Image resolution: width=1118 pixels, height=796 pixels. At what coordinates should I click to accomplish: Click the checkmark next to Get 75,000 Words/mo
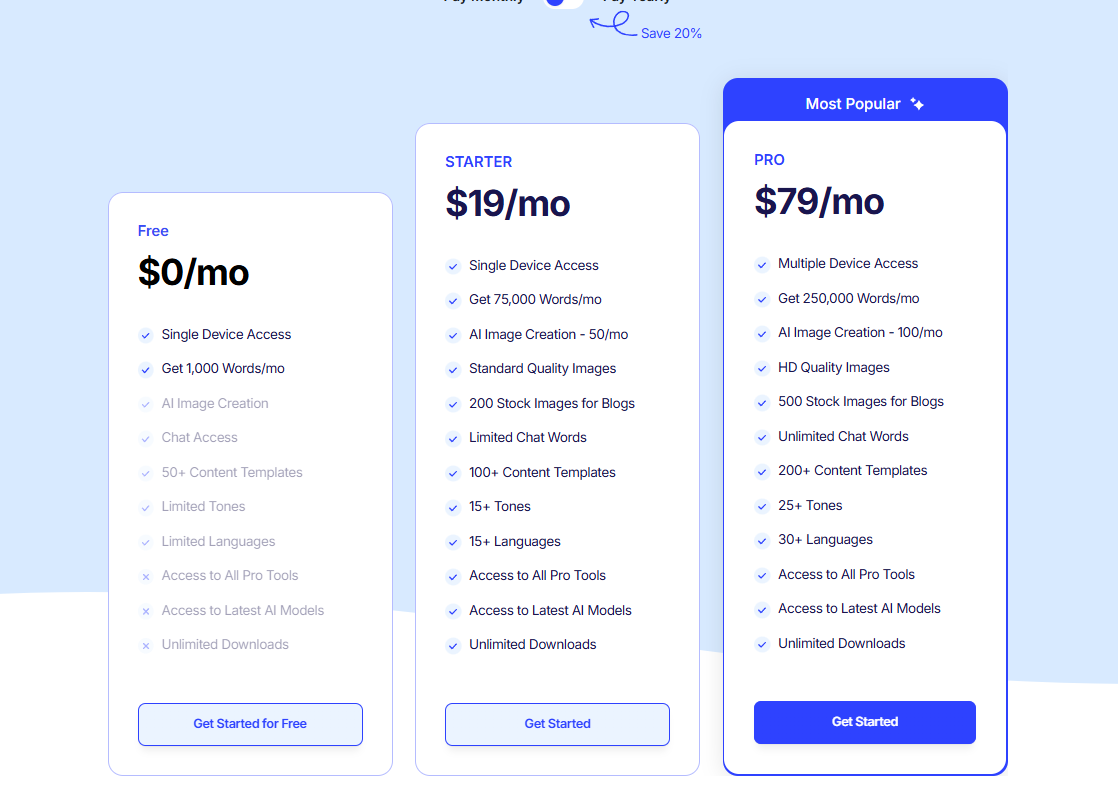coord(453,300)
